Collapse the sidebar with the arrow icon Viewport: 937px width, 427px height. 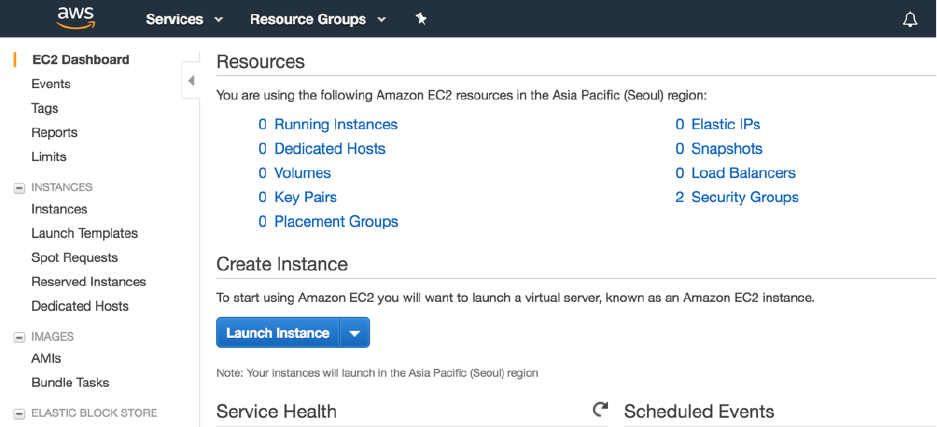tap(191, 81)
